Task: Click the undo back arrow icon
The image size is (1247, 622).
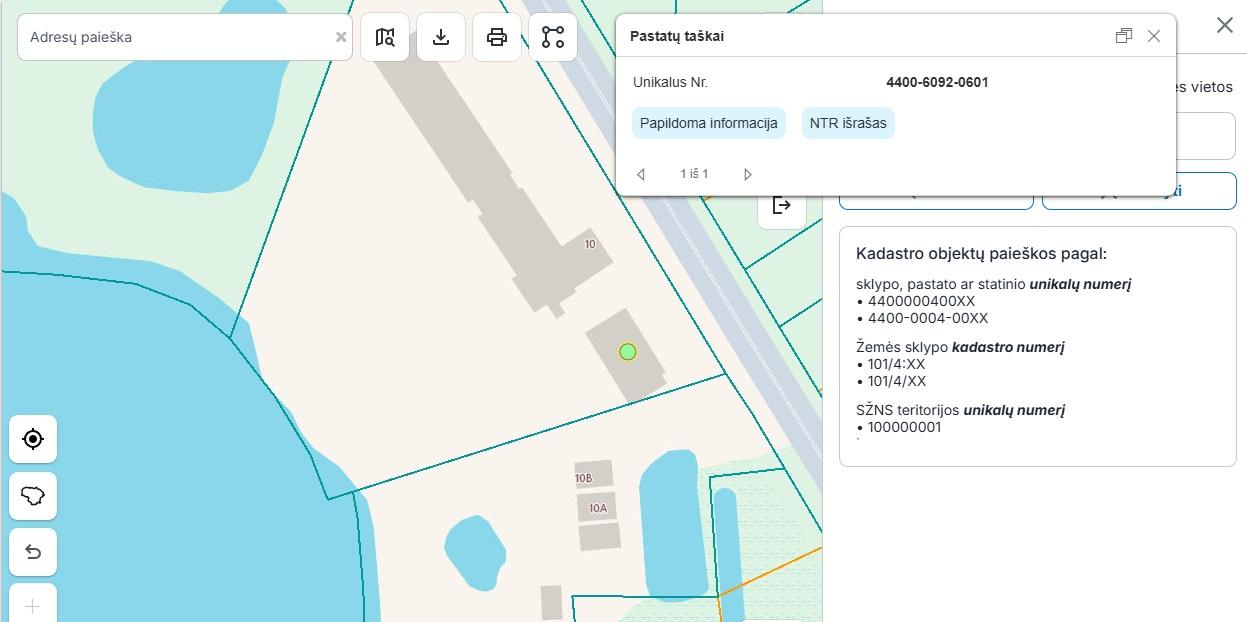Action: click(x=33, y=552)
